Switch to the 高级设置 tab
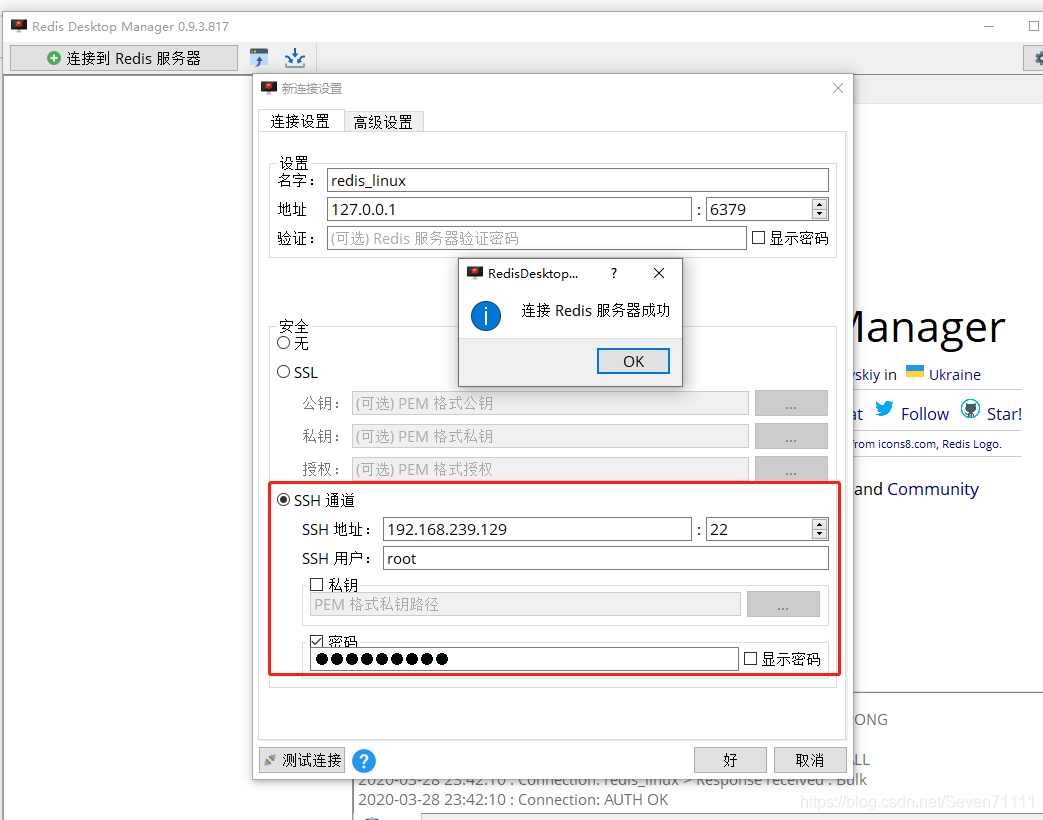Viewport: 1043px width, 820px height. (383, 122)
